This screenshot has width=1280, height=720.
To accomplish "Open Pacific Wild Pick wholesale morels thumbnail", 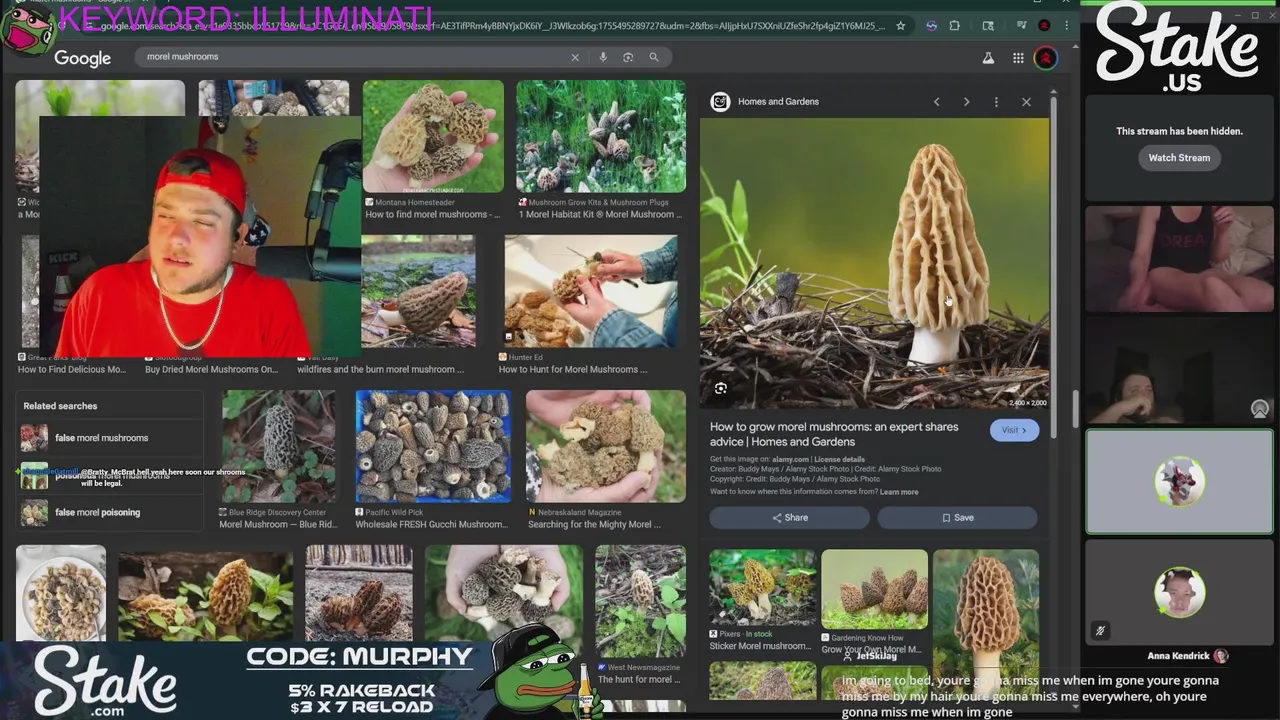I will tap(433, 447).
